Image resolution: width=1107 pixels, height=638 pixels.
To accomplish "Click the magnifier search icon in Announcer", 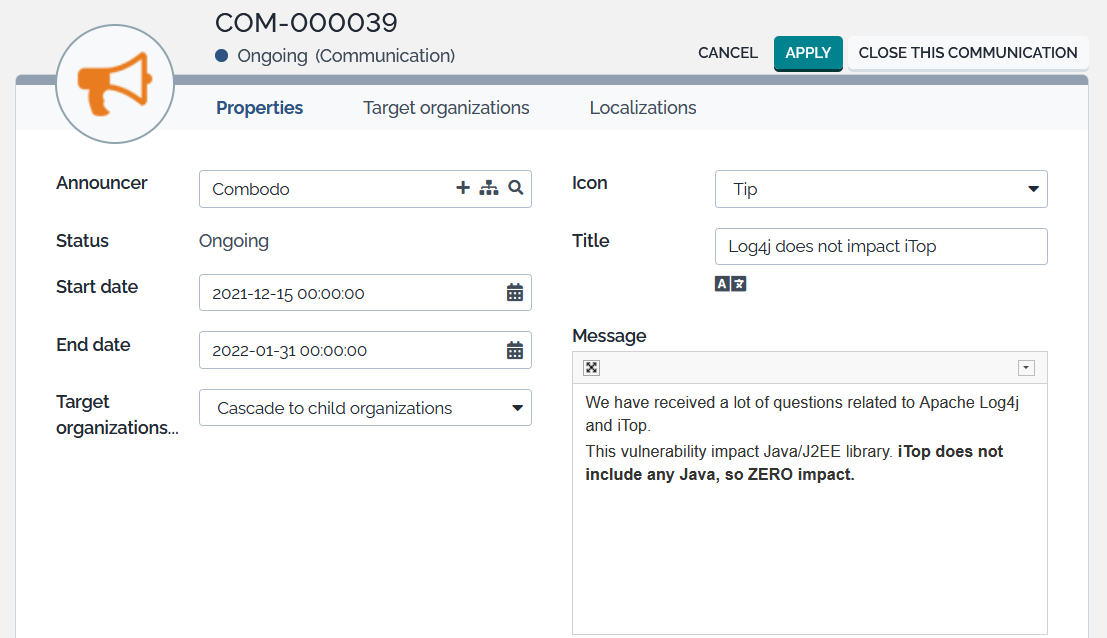I will 515,188.
